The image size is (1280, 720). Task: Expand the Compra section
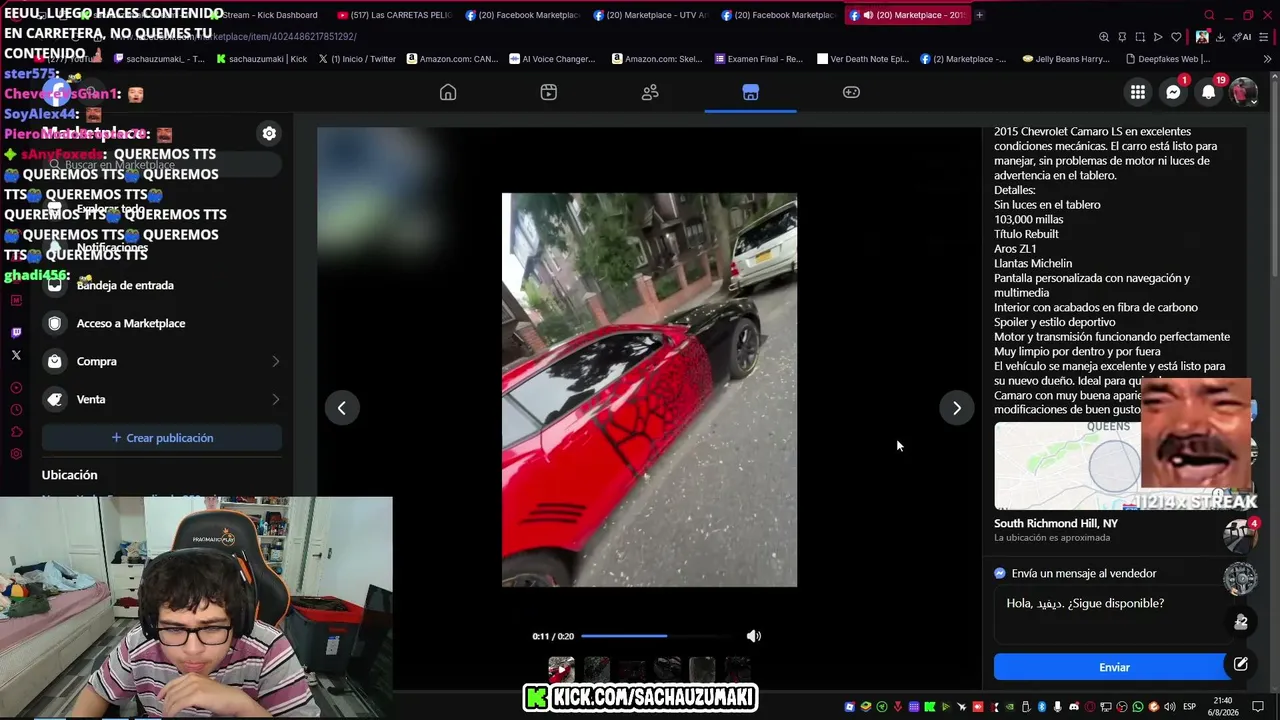point(162,361)
